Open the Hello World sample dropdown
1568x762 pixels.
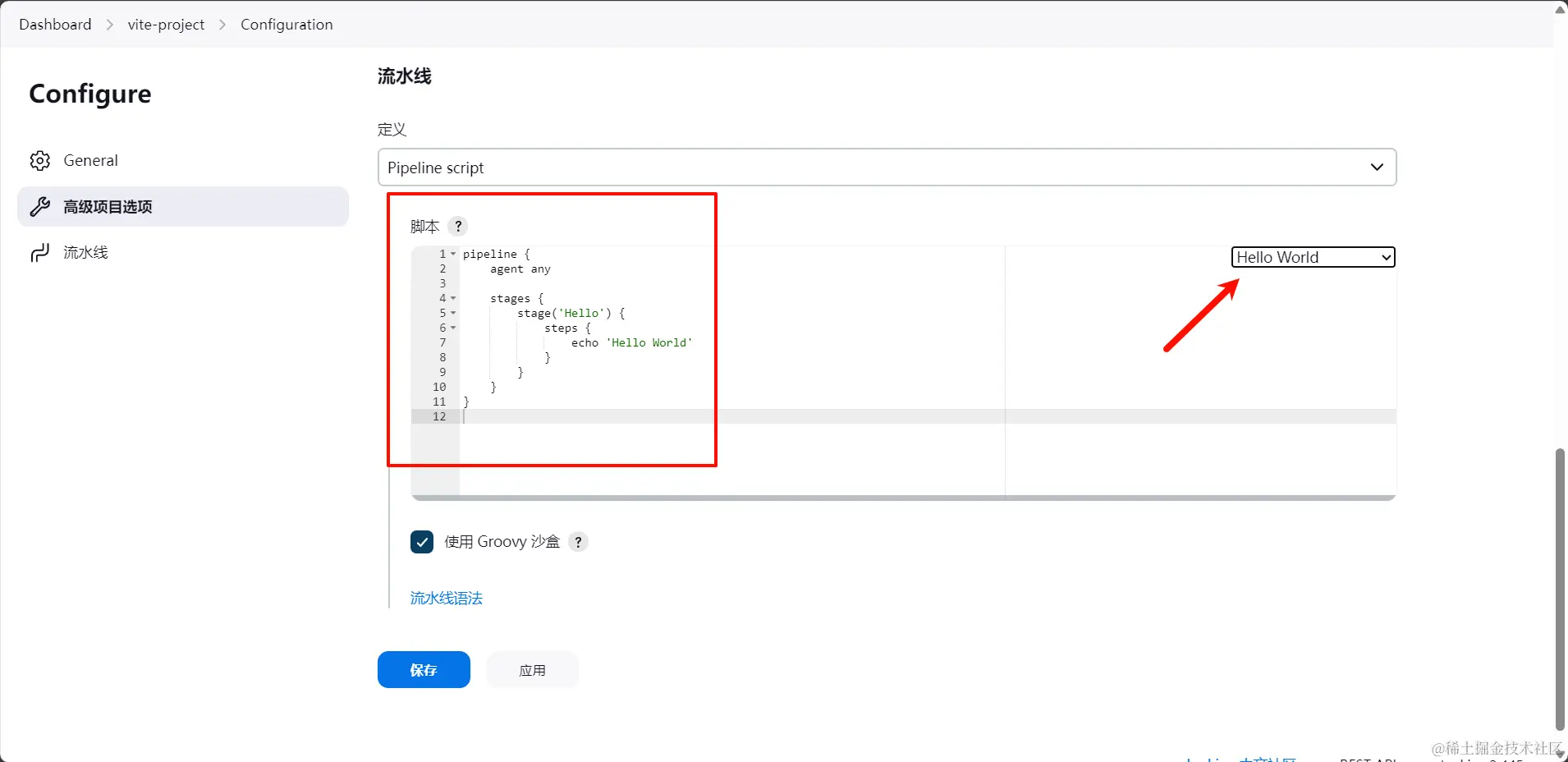[1313, 257]
